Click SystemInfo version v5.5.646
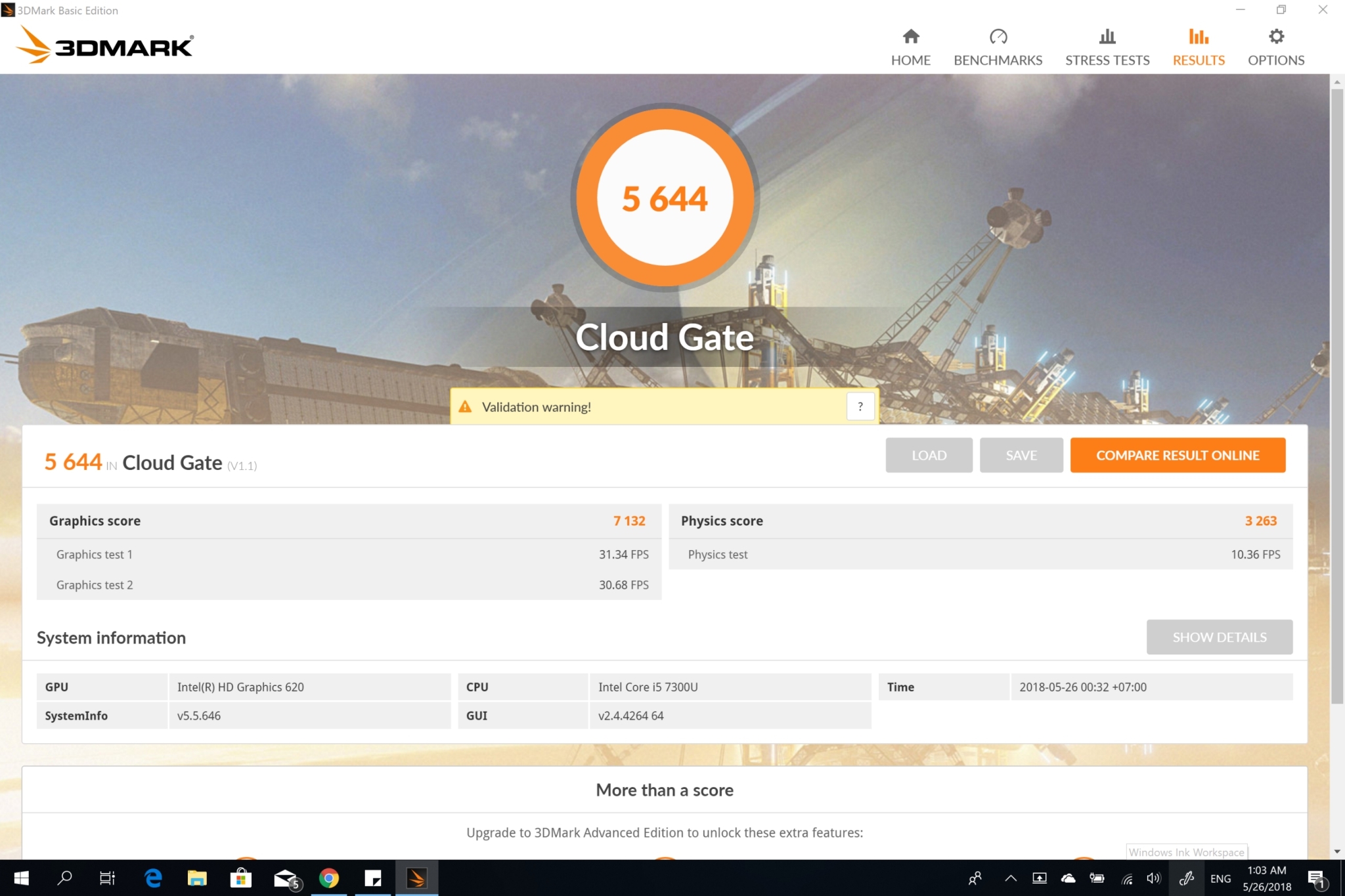Image resolution: width=1345 pixels, height=896 pixels. coord(199,715)
